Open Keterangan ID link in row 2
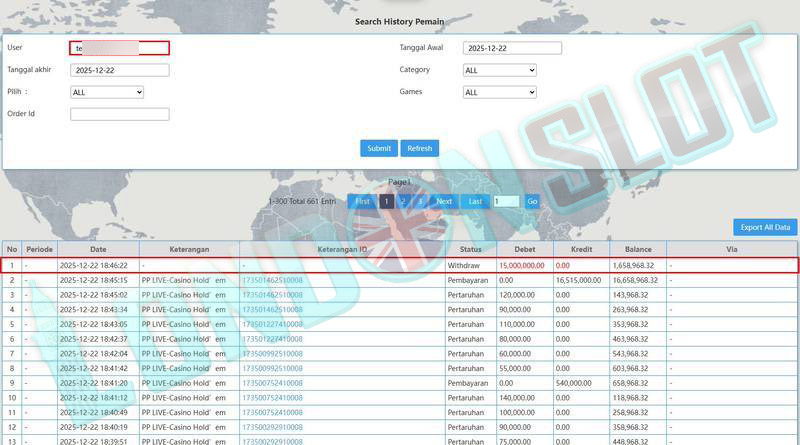The height and width of the screenshot is (445, 800). [272, 281]
